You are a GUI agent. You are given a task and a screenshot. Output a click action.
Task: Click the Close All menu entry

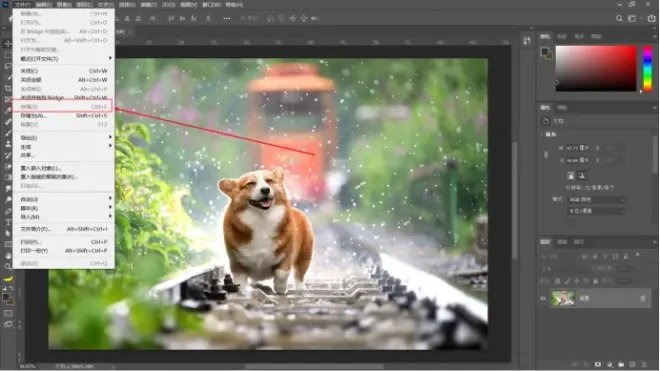tap(64, 80)
